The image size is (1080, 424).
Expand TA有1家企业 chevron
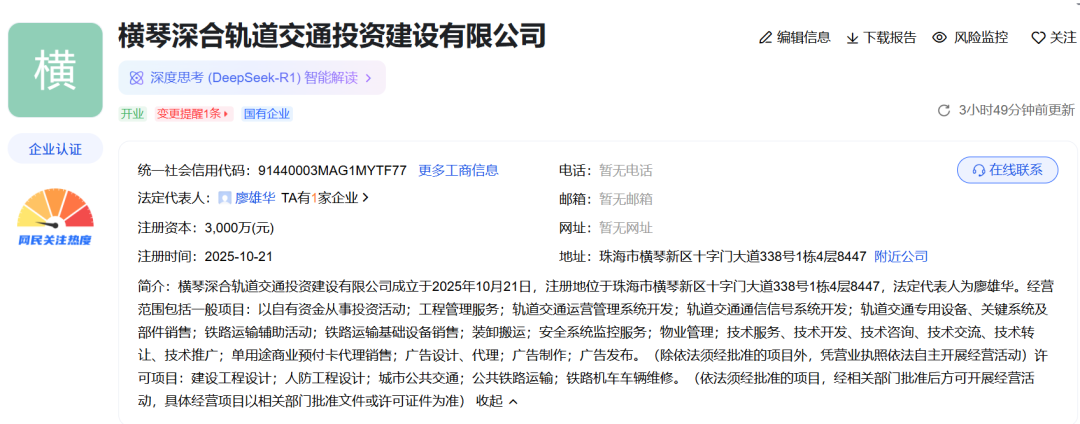[x=366, y=198]
